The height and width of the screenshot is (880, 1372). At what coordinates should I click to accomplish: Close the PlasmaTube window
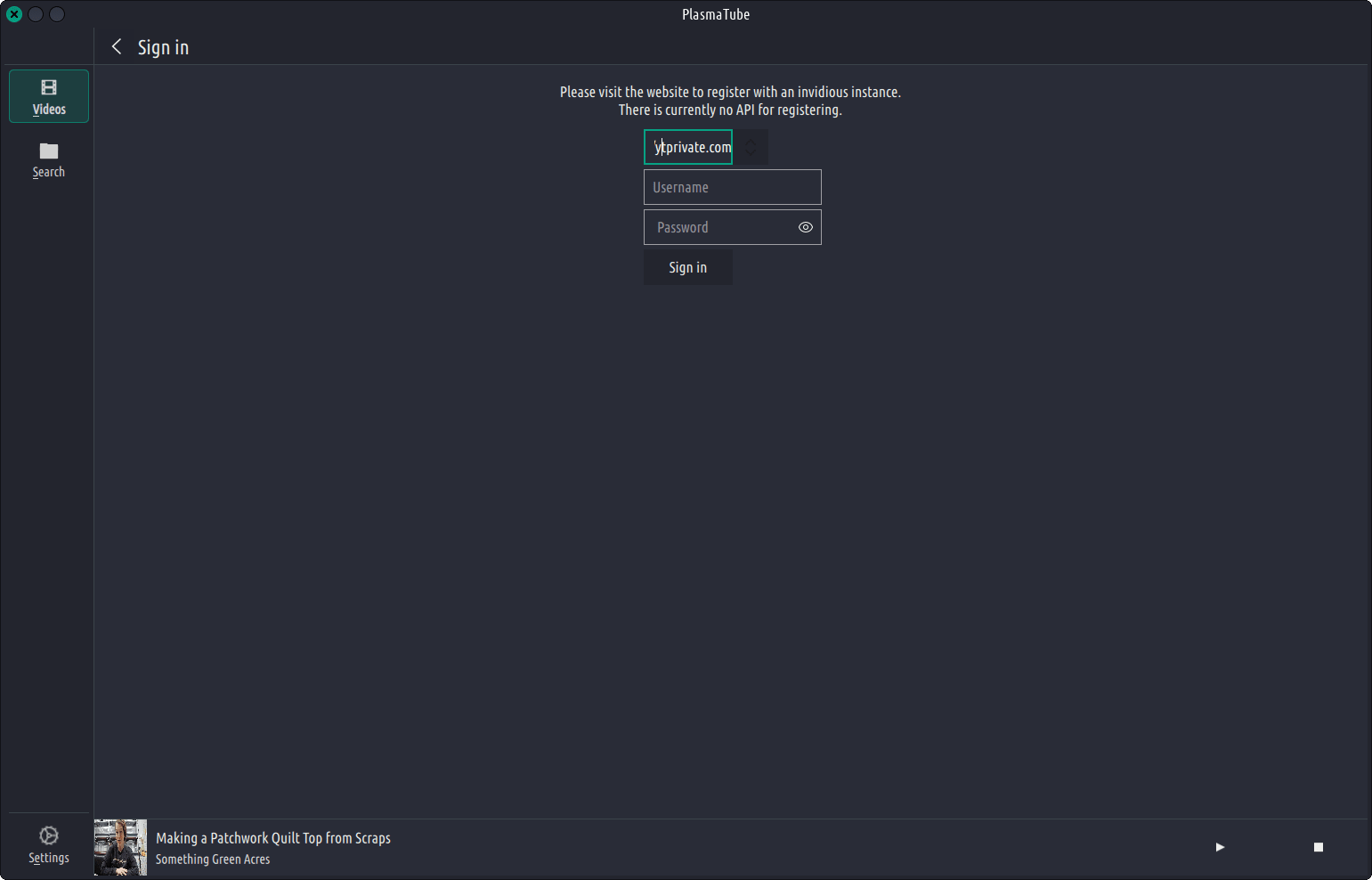point(14,14)
